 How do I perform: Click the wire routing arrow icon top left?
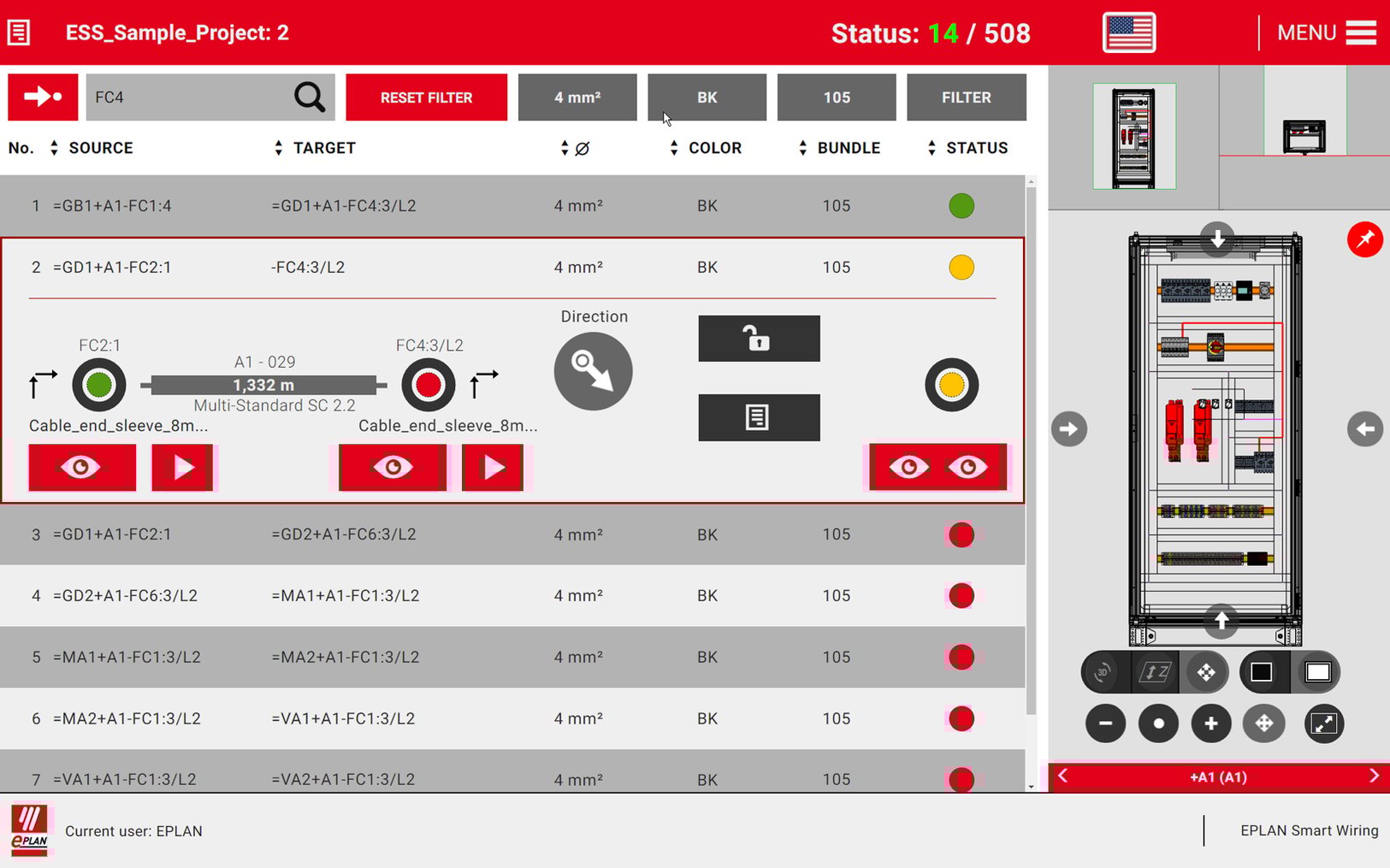42,97
